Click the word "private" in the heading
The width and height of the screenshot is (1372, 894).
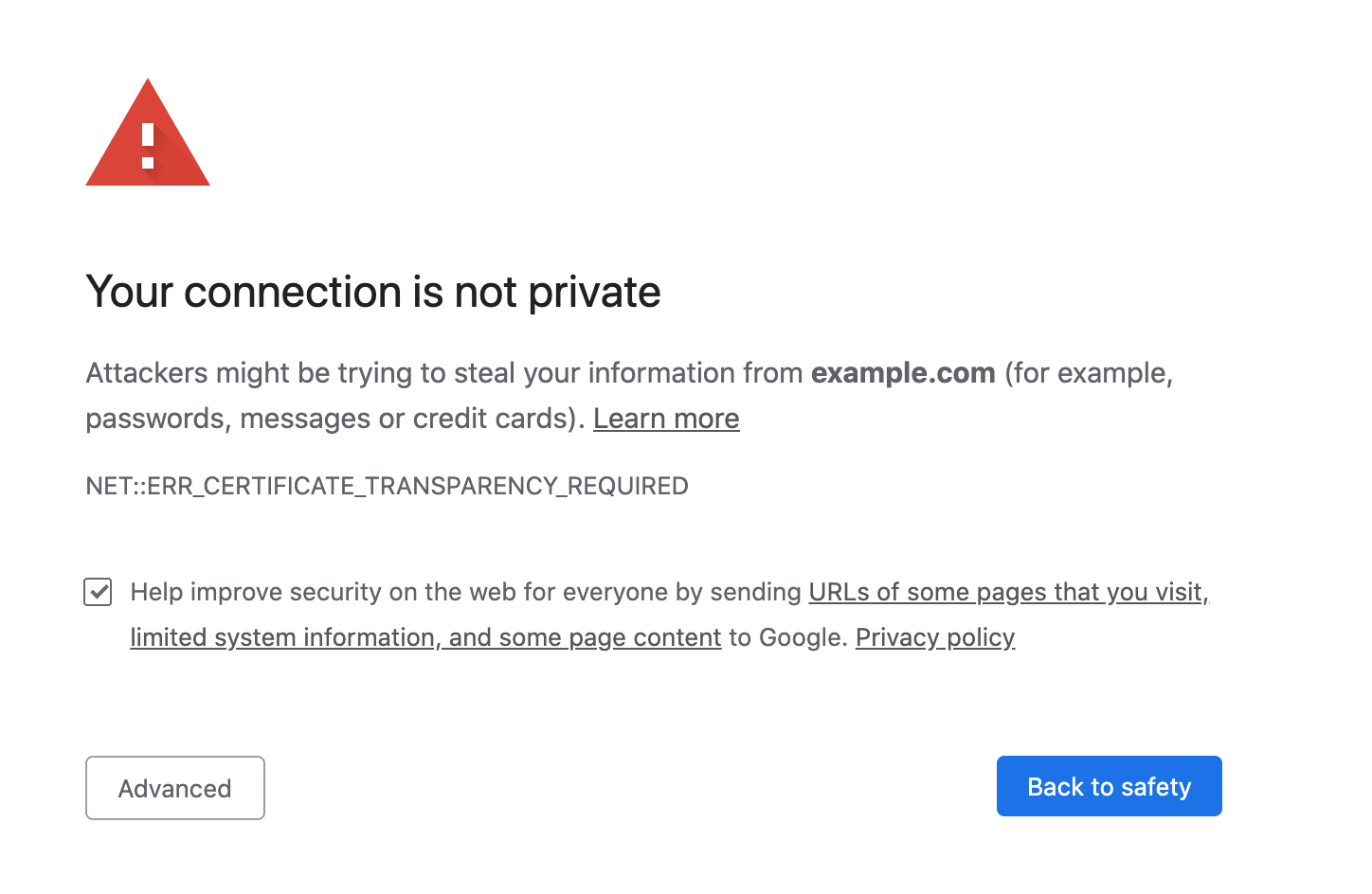[x=594, y=292]
